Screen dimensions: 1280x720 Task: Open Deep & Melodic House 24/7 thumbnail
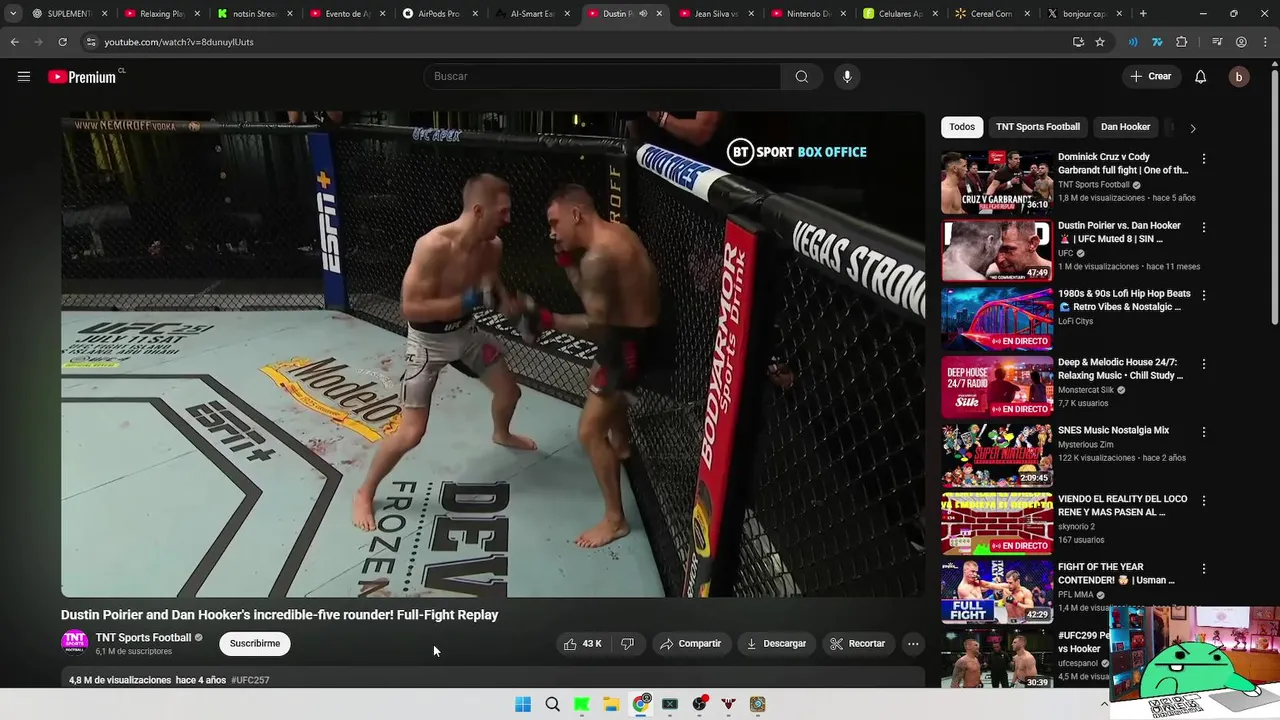pos(997,387)
